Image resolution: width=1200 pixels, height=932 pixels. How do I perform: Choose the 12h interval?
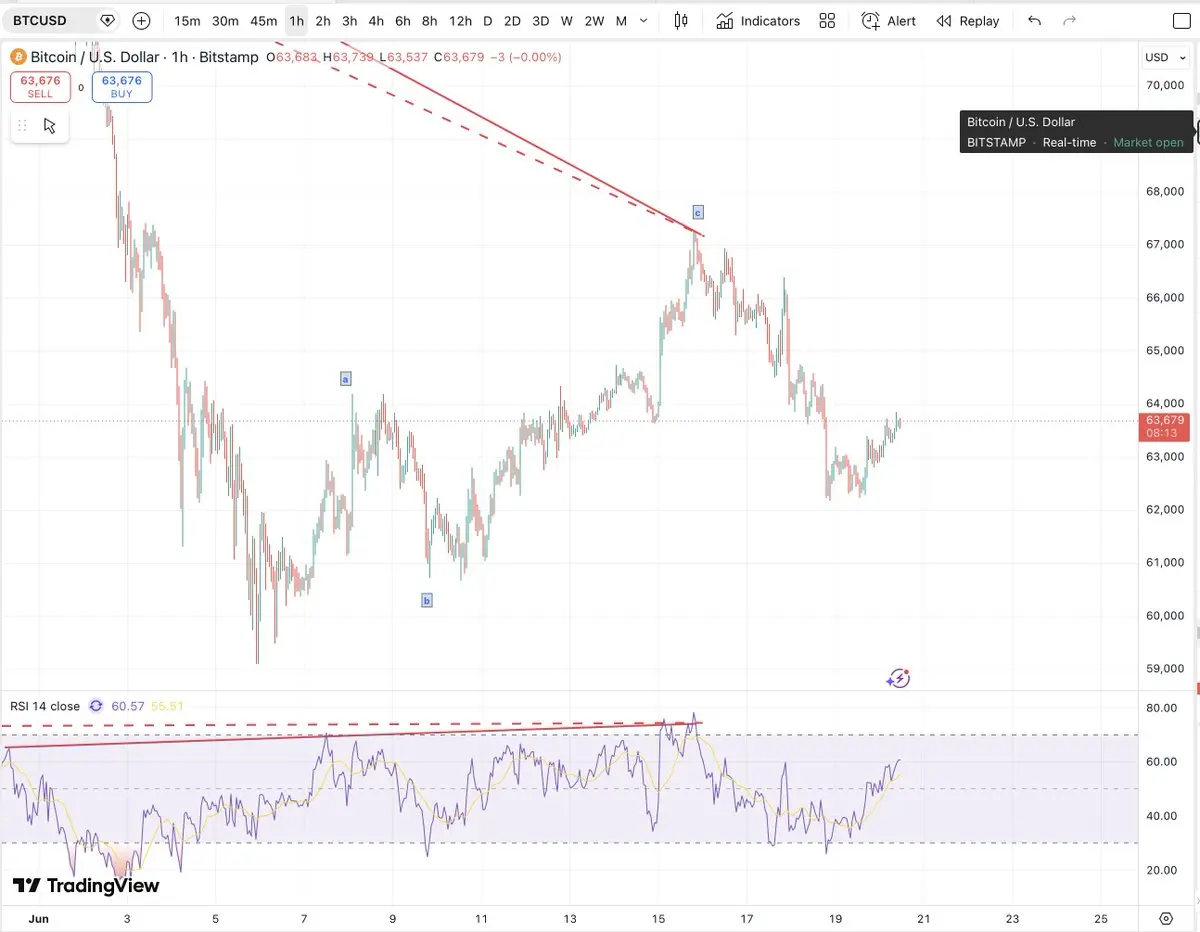click(x=460, y=21)
